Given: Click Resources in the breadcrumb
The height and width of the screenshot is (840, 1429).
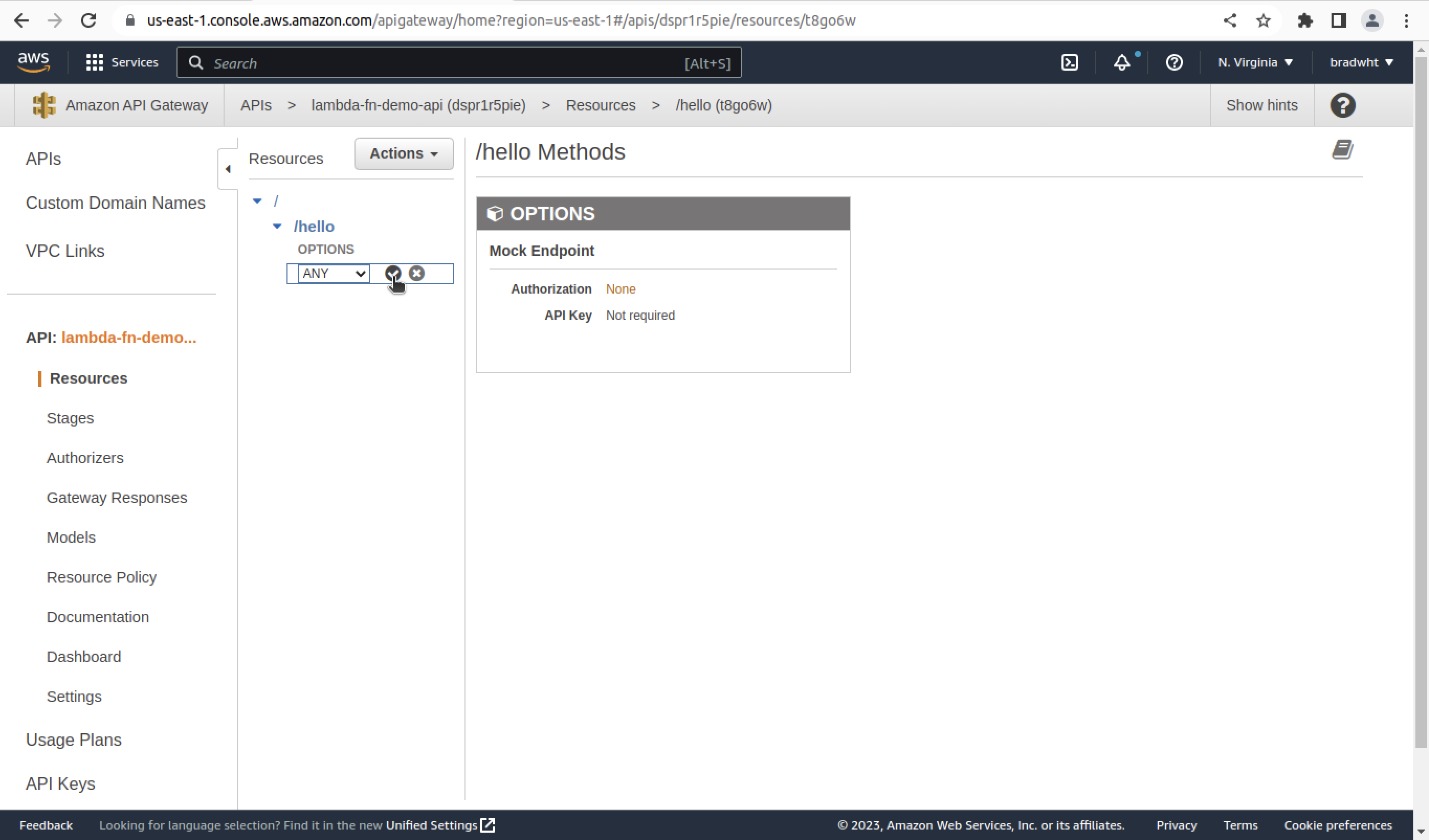Looking at the screenshot, I should coord(601,105).
